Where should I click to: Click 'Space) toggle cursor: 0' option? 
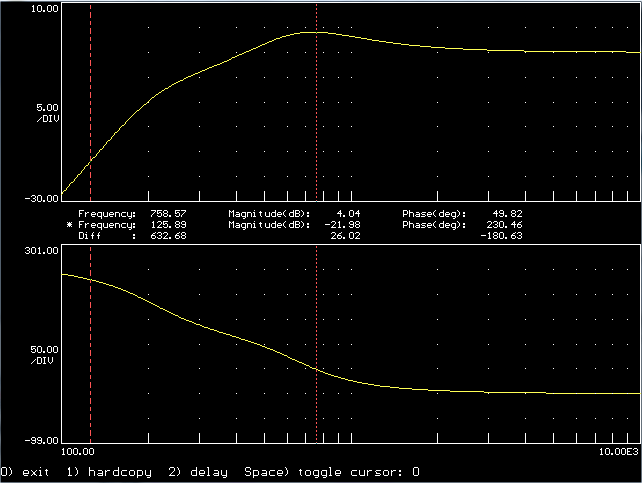click(332, 472)
